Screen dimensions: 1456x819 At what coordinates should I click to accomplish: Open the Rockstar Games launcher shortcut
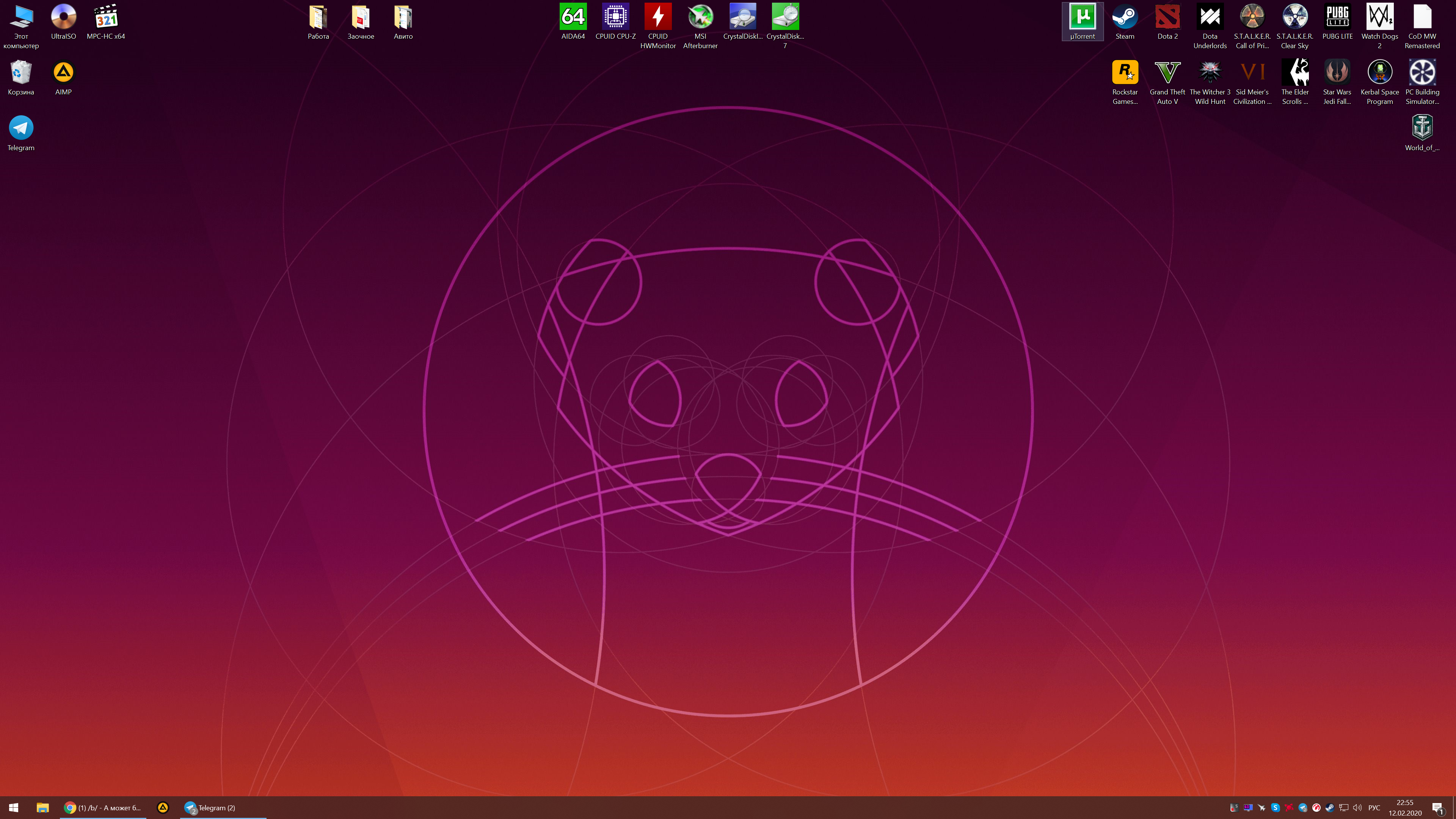[x=1125, y=82]
